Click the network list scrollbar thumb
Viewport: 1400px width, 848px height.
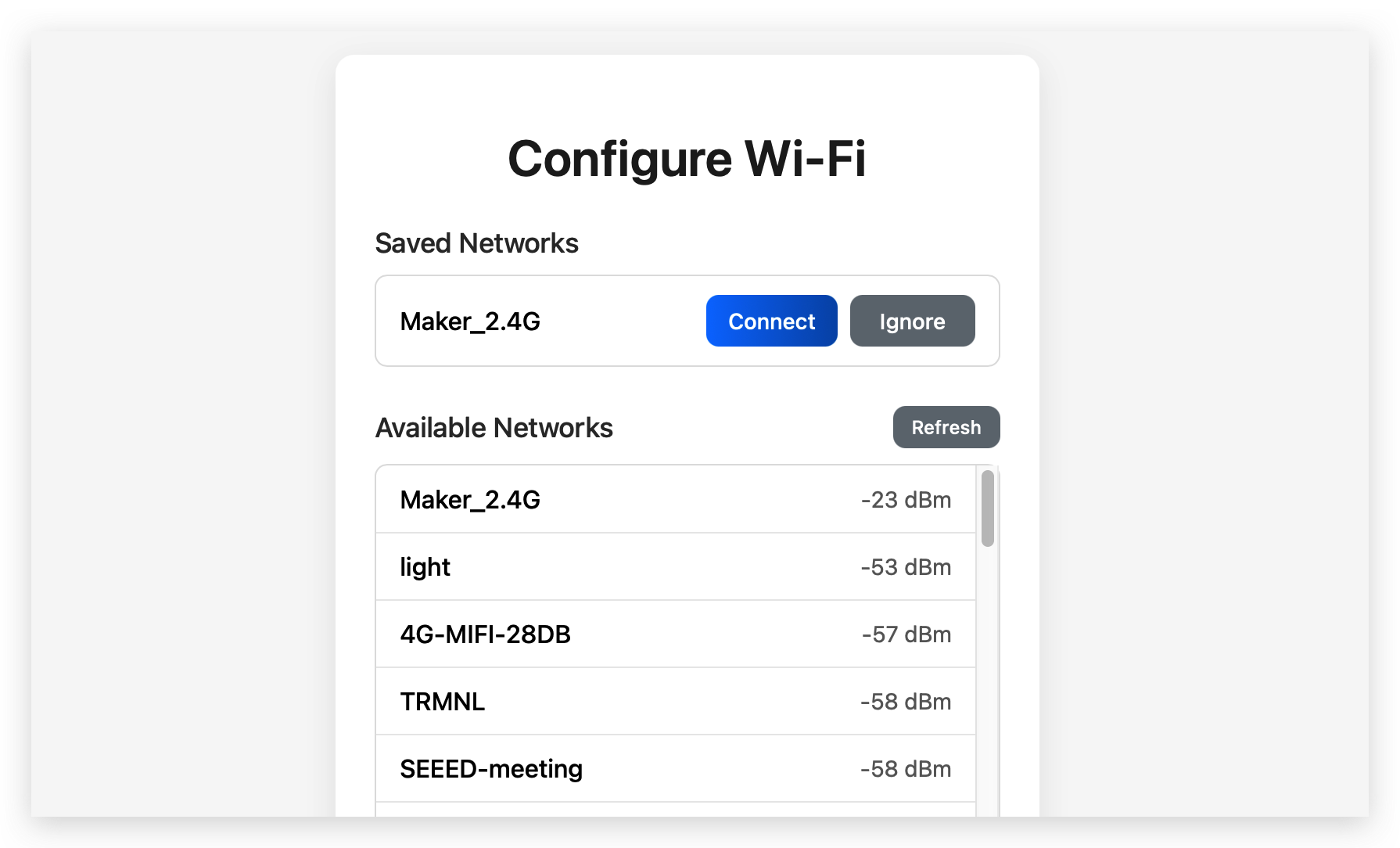pyautogui.click(x=988, y=508)
